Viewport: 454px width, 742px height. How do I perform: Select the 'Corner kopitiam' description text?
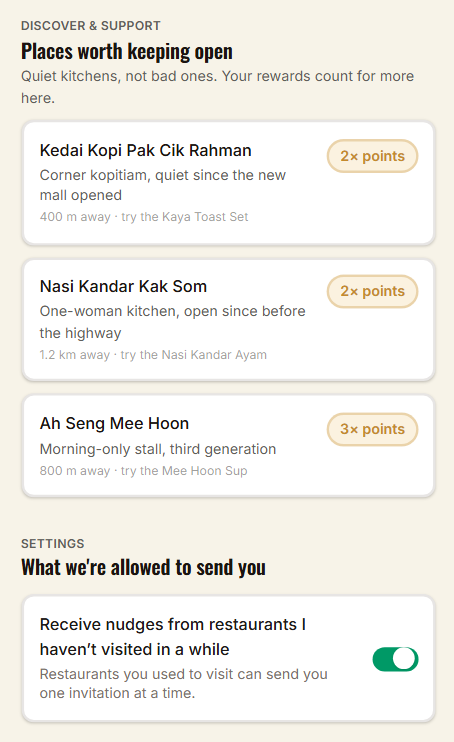163,185
